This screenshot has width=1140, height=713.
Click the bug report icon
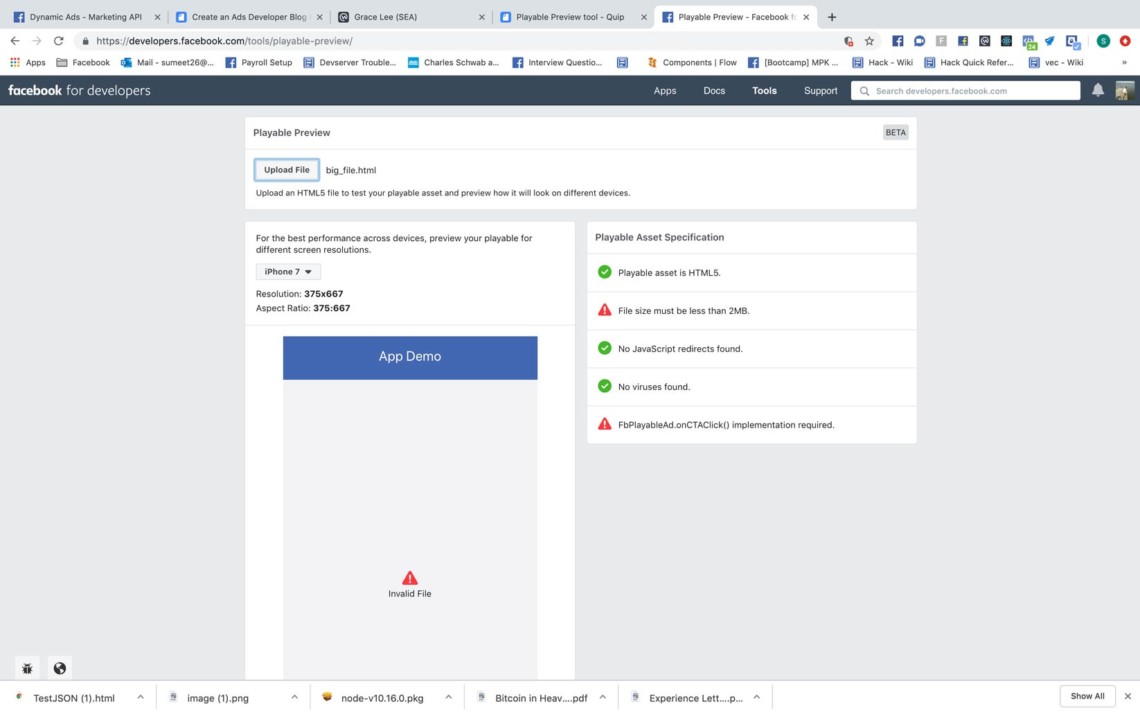27,668
